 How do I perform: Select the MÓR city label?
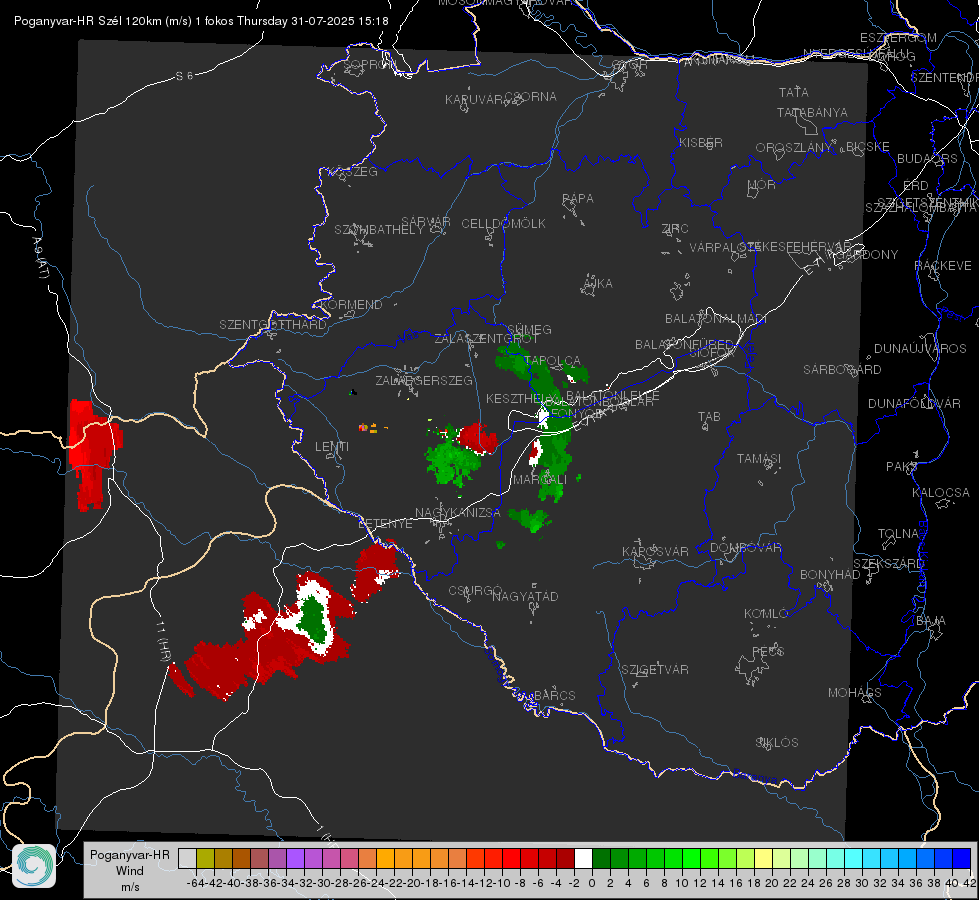pyautogui.click(x=762, y=185)
